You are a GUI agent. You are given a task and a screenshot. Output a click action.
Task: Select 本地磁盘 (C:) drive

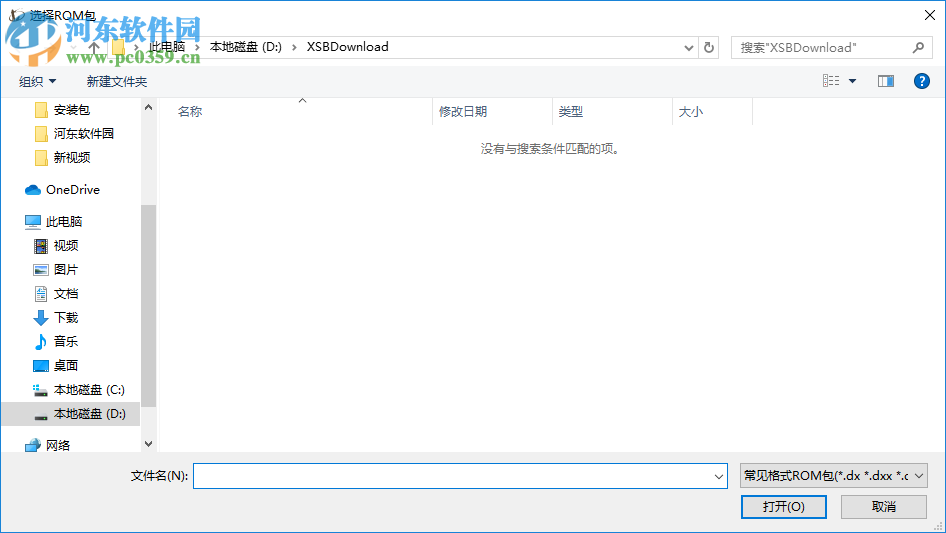(89, 390)
